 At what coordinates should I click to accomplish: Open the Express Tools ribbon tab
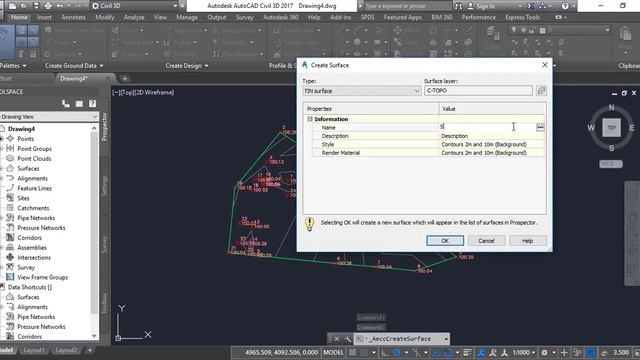coord(522,18)
